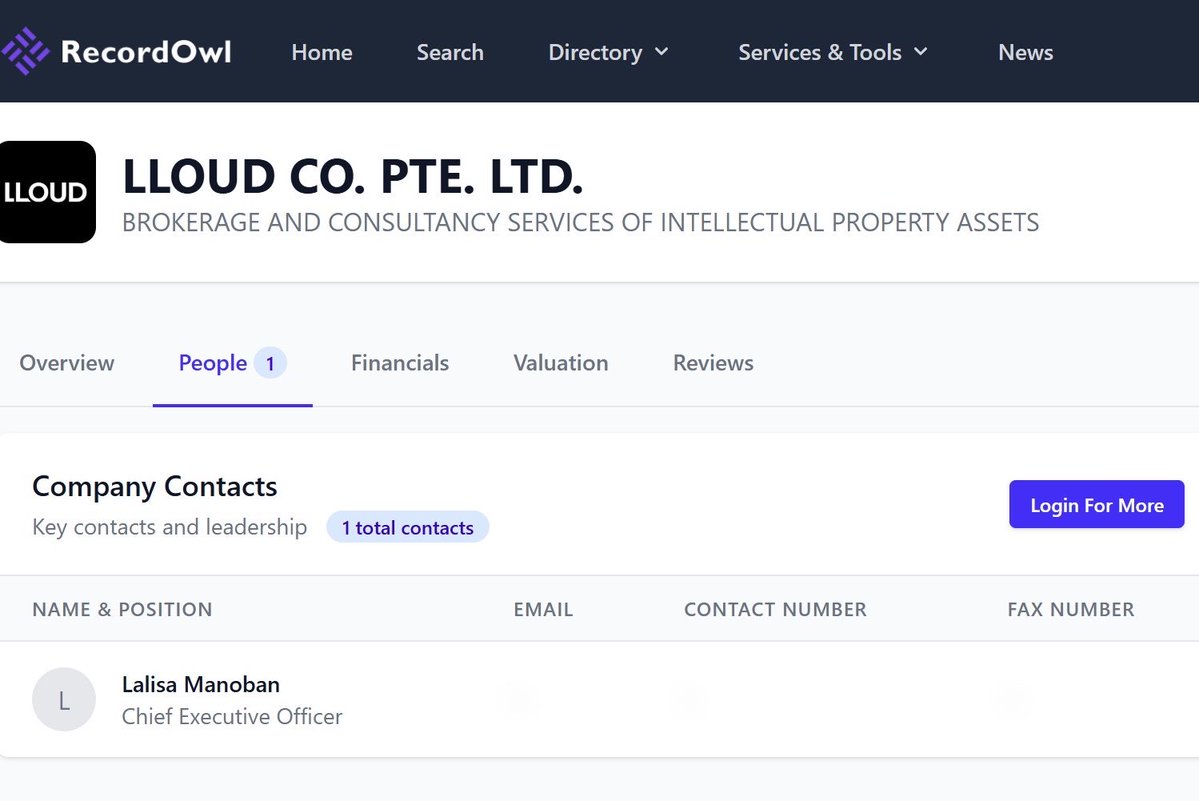Click the L avatar for Lalisa Manoban
This screenshot has width=1199, height=801.
tap(64, 699)
